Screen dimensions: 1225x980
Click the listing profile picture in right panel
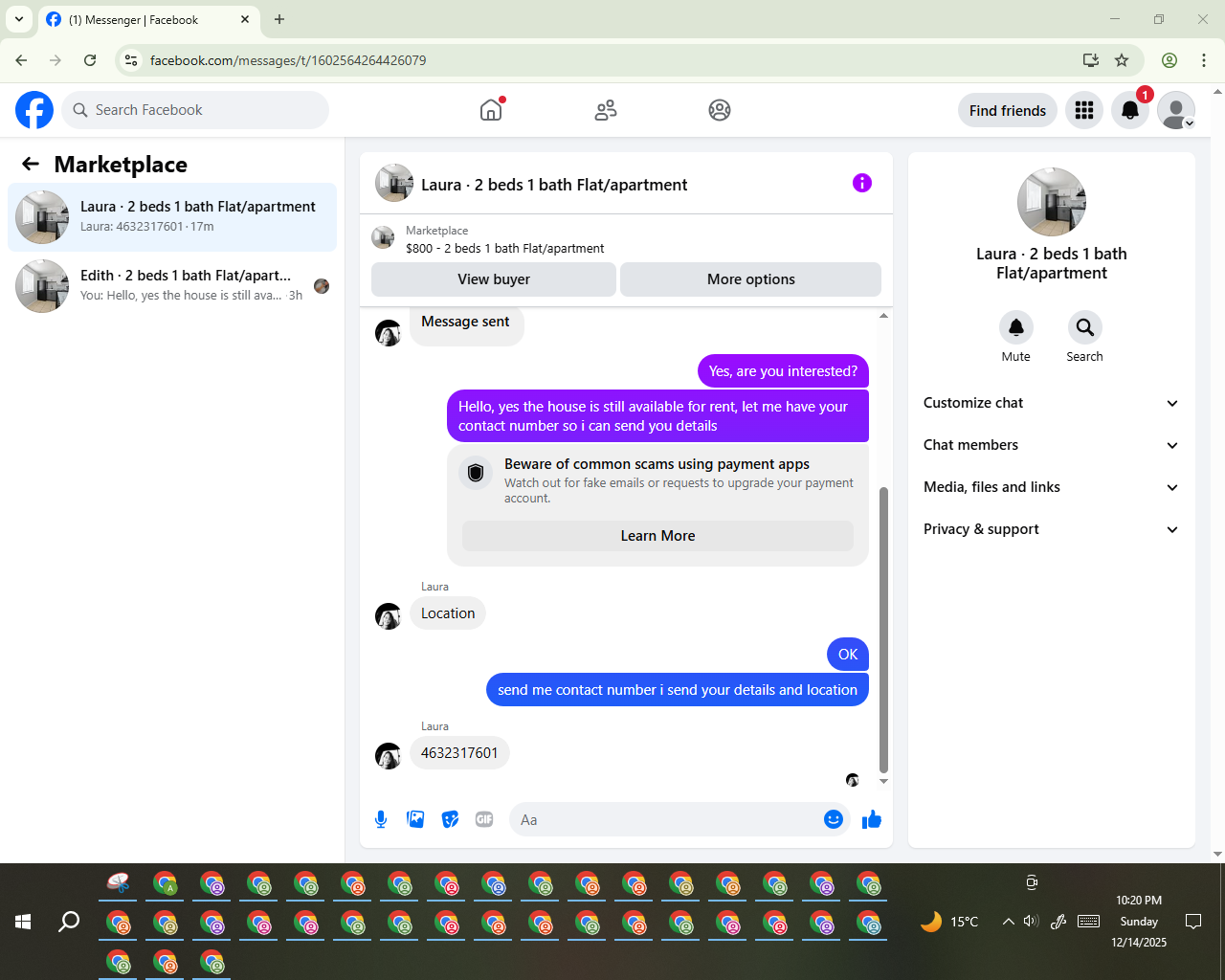click(x=1052, y=202)
